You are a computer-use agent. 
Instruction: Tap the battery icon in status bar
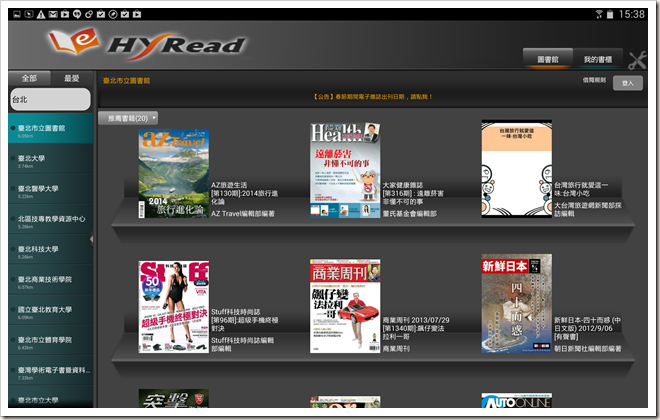coord(610,15)
